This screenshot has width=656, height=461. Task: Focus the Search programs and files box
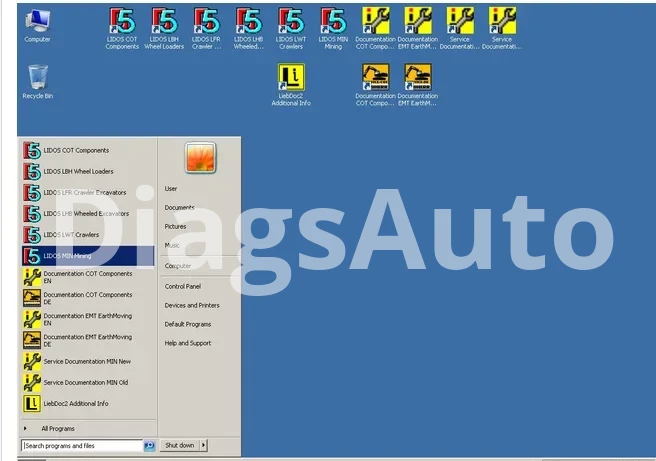tap(82, 446)
